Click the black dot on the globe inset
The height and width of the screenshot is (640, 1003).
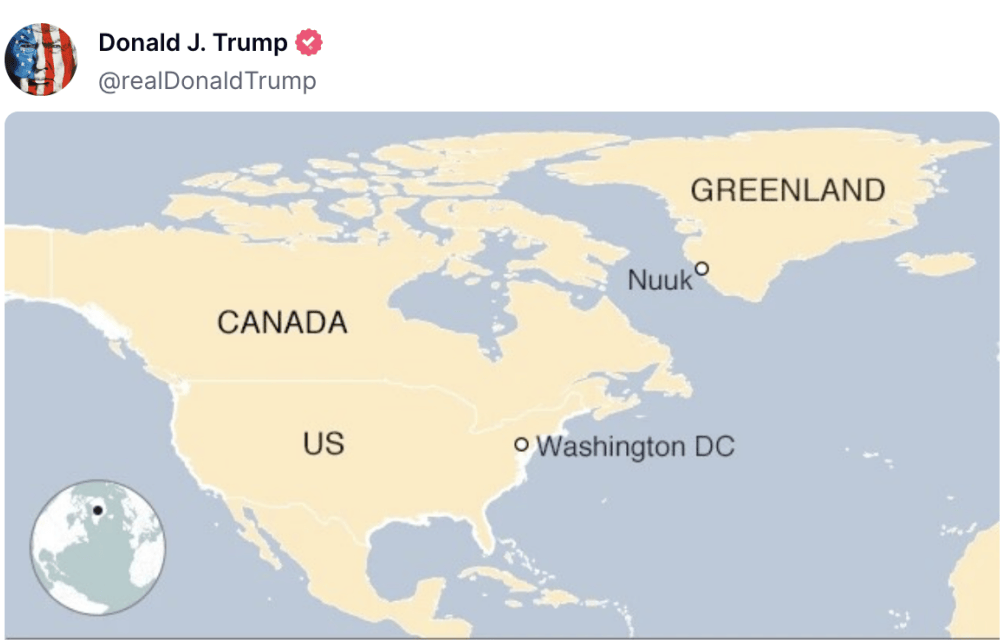(98, 511)
